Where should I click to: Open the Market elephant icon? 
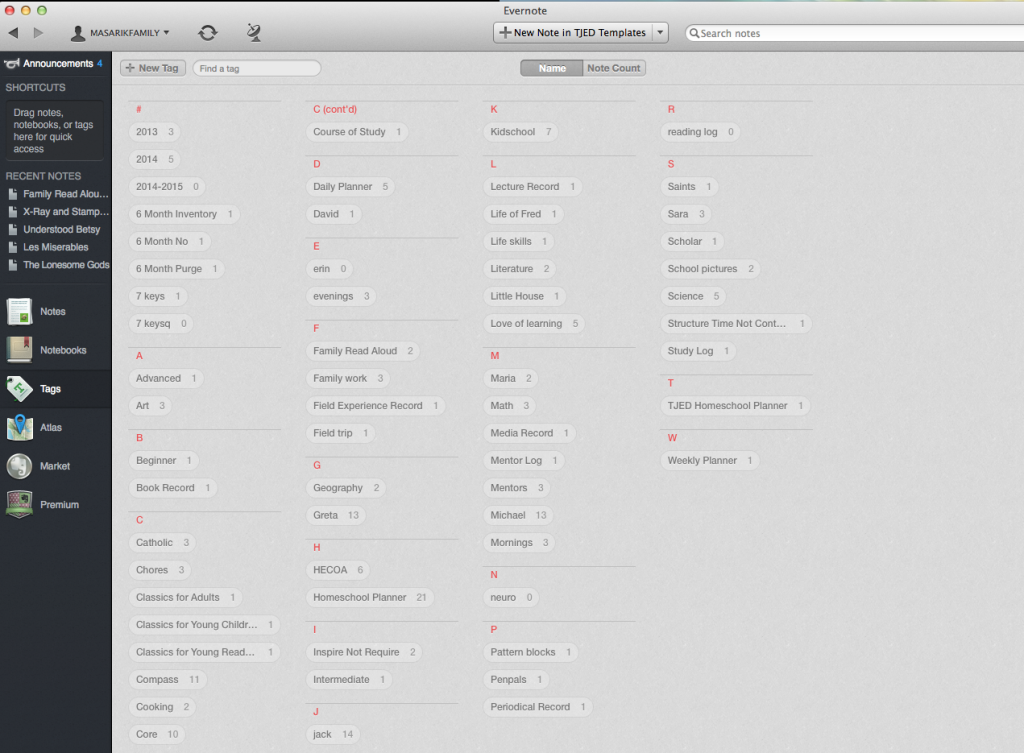pos(20,466)
